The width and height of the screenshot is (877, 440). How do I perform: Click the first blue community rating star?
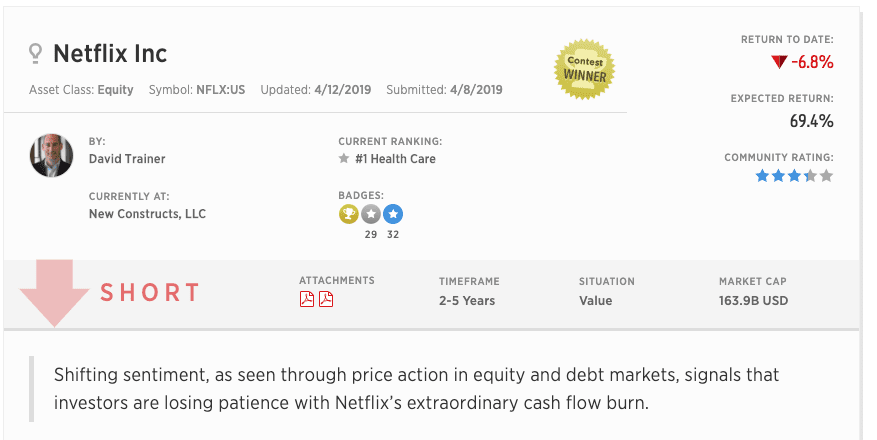pyautogui.click(x=762, y=176)
